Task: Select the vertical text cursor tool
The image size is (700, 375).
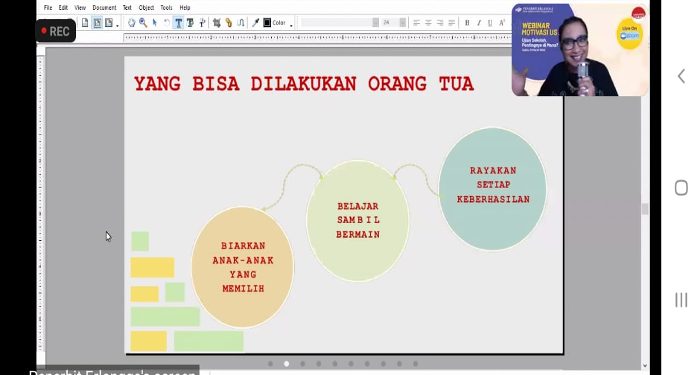Action: click(202, 23)
